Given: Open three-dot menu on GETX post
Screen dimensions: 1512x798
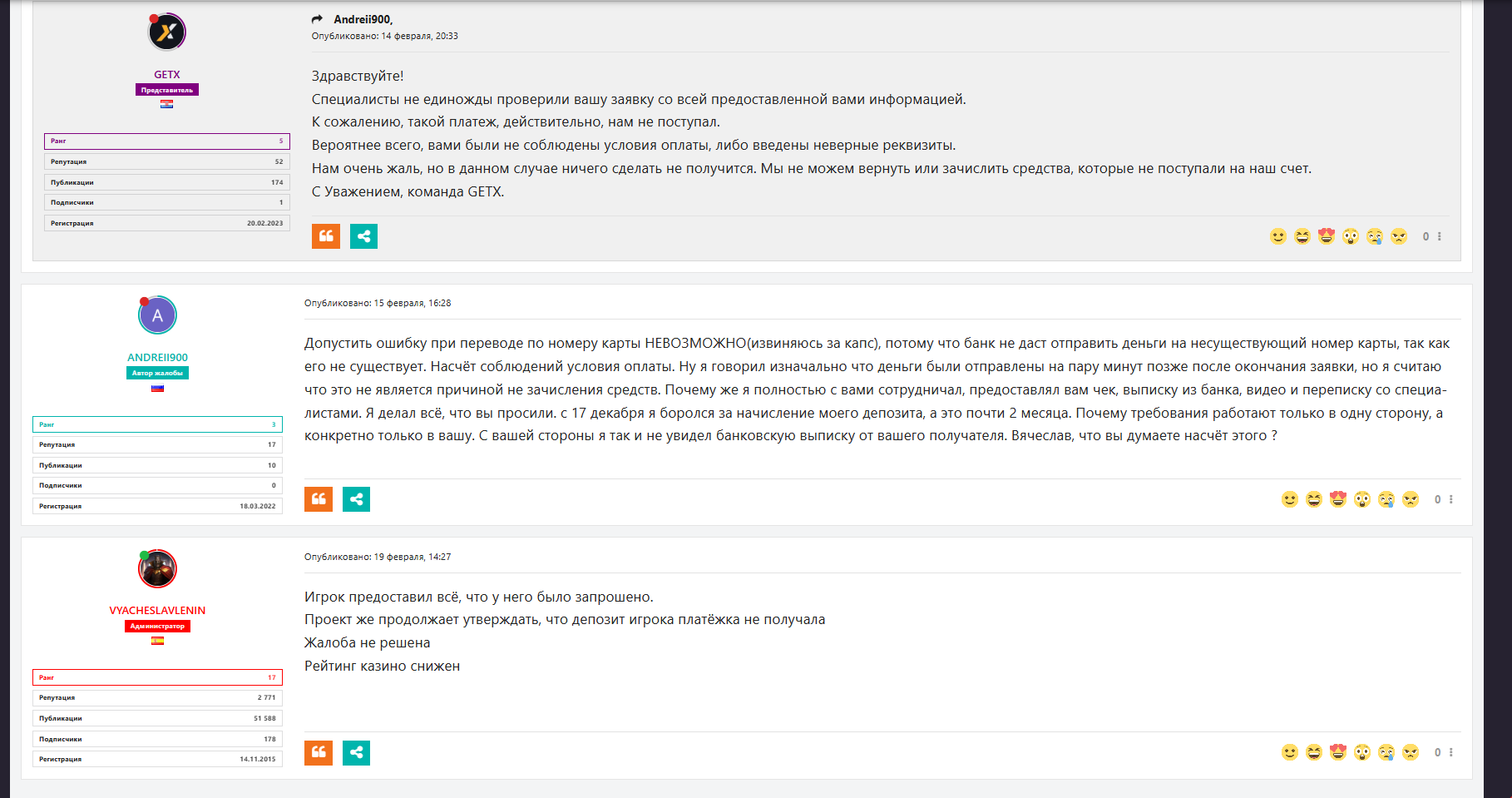Looking at the screenshot, I should pos(1440,236).
